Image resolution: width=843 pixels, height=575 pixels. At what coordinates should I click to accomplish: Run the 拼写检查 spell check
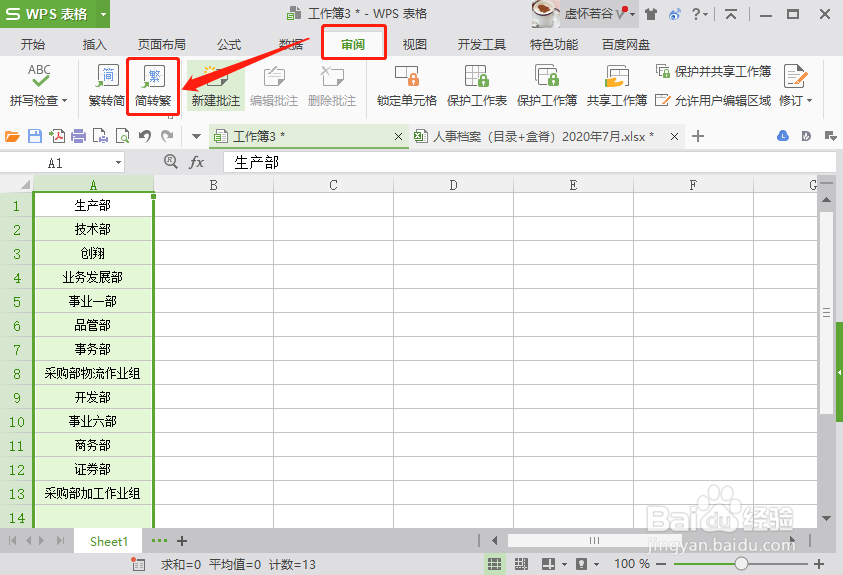pyautogui.click(x=39, y=85)
